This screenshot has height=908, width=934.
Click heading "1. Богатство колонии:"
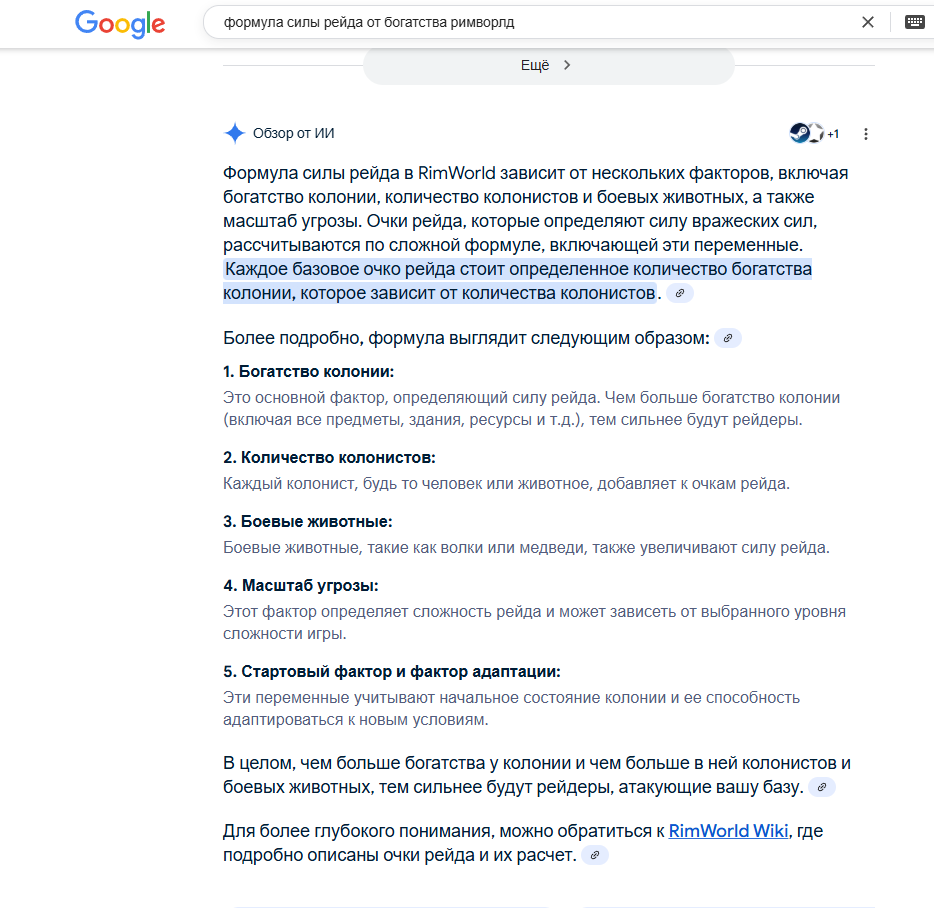309,372
